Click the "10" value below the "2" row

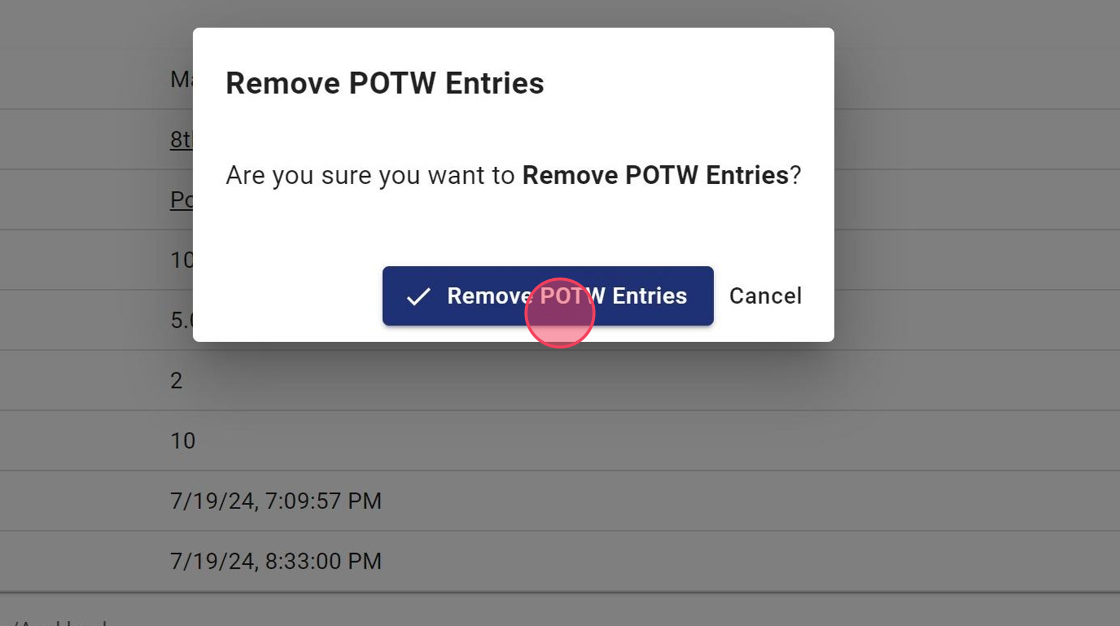coord(183,441)
